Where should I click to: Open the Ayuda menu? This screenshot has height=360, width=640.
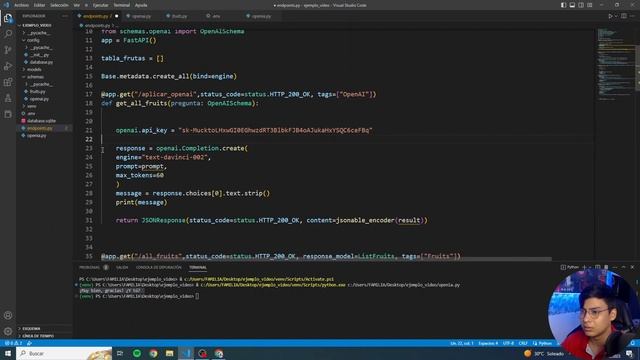click(141, 5)
